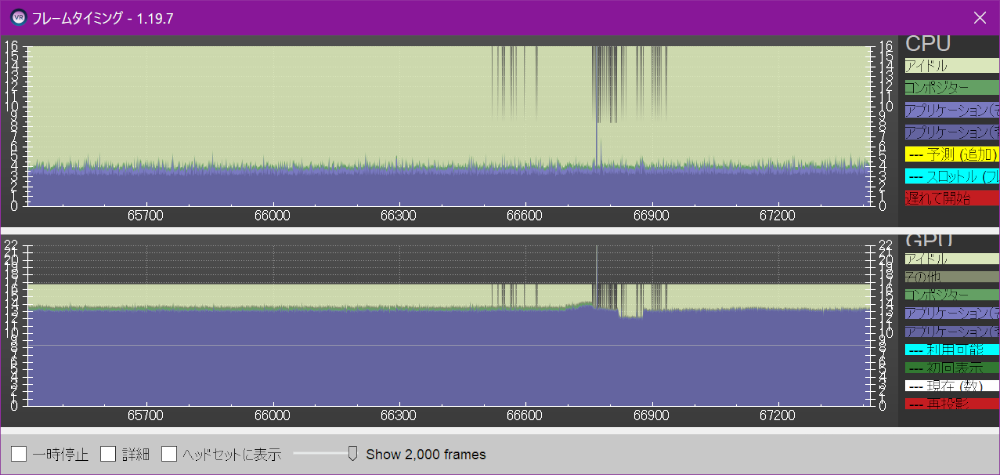
Task: Click the cyan スロットル legend entry
Action: 952,176
